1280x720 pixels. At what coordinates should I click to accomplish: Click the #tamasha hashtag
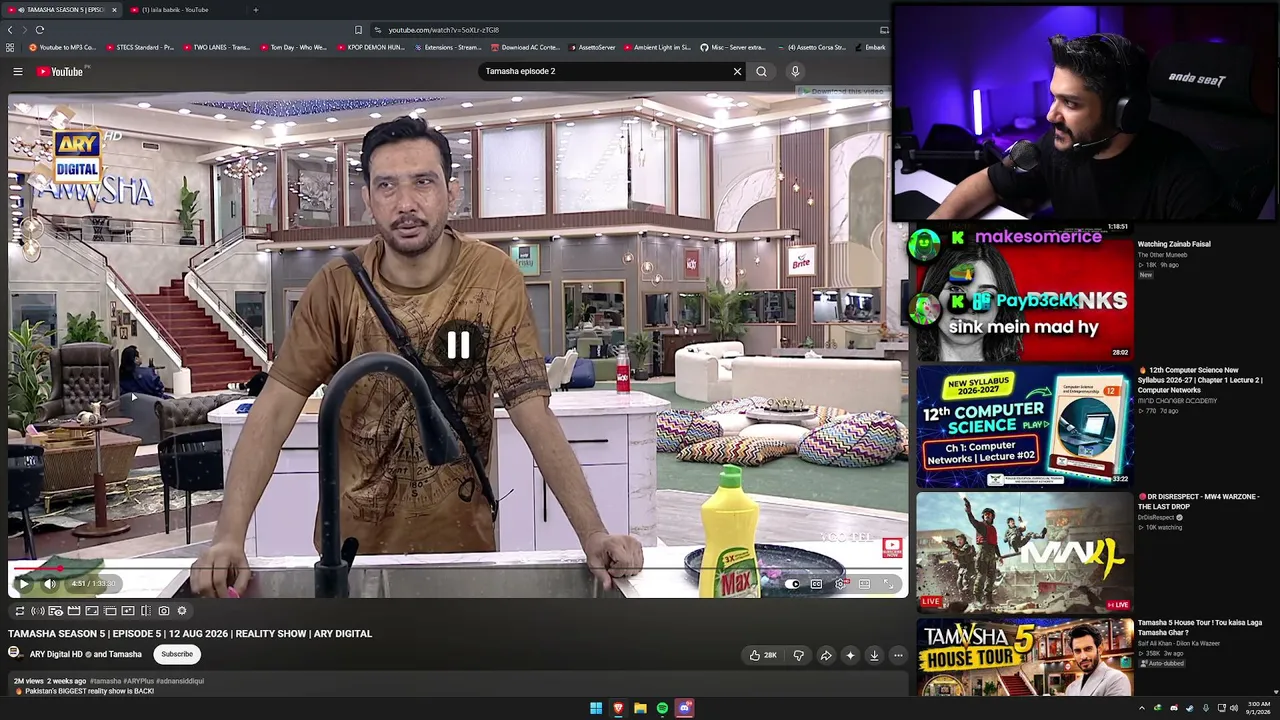point(105,681)
